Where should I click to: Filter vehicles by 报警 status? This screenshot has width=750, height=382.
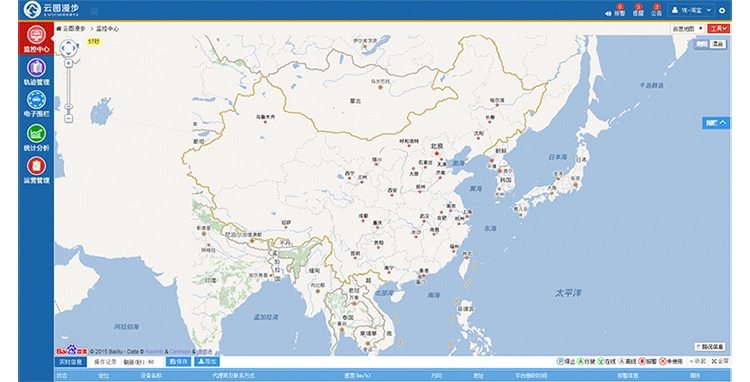pos(648,361)
